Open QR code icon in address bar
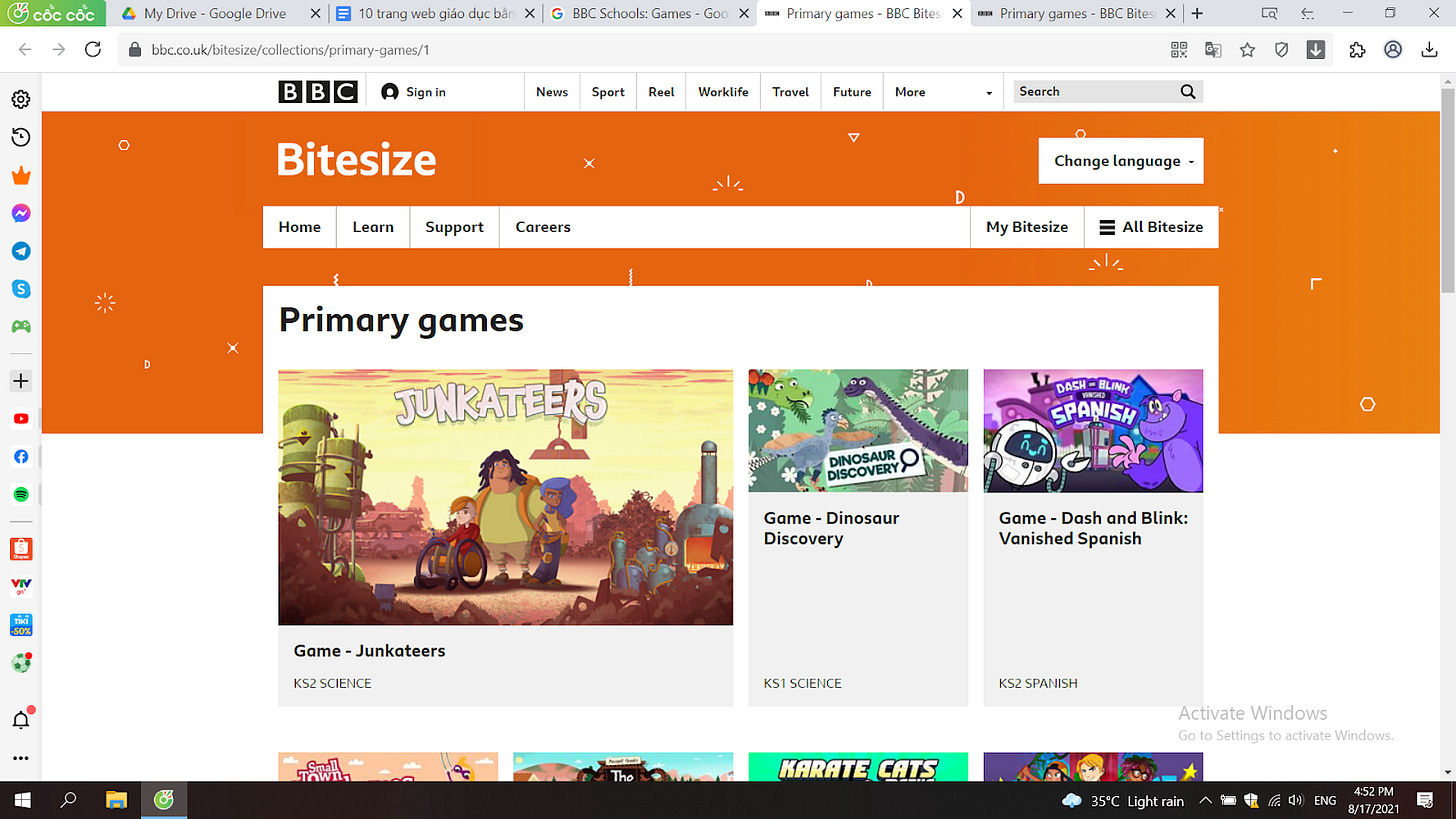The height and width of the screenshot is (819, 1456). [x=1179, y=50]
